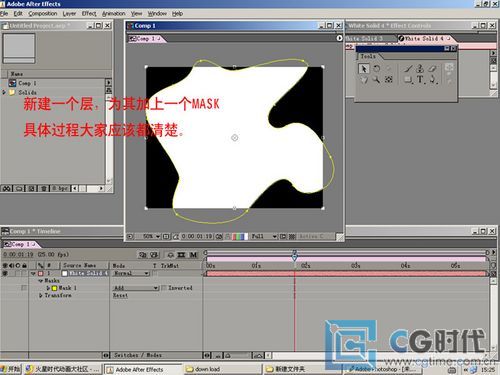500x375 pixels.
Task: Open Adobe After Effects taskbar button
Action: point(142,369)
